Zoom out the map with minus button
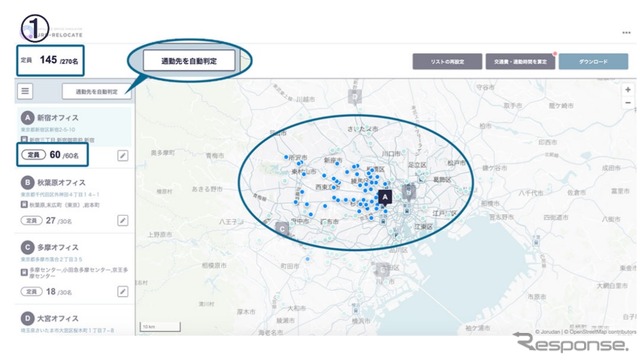Viewport: 640px width, 364px height. coord(628,102)
